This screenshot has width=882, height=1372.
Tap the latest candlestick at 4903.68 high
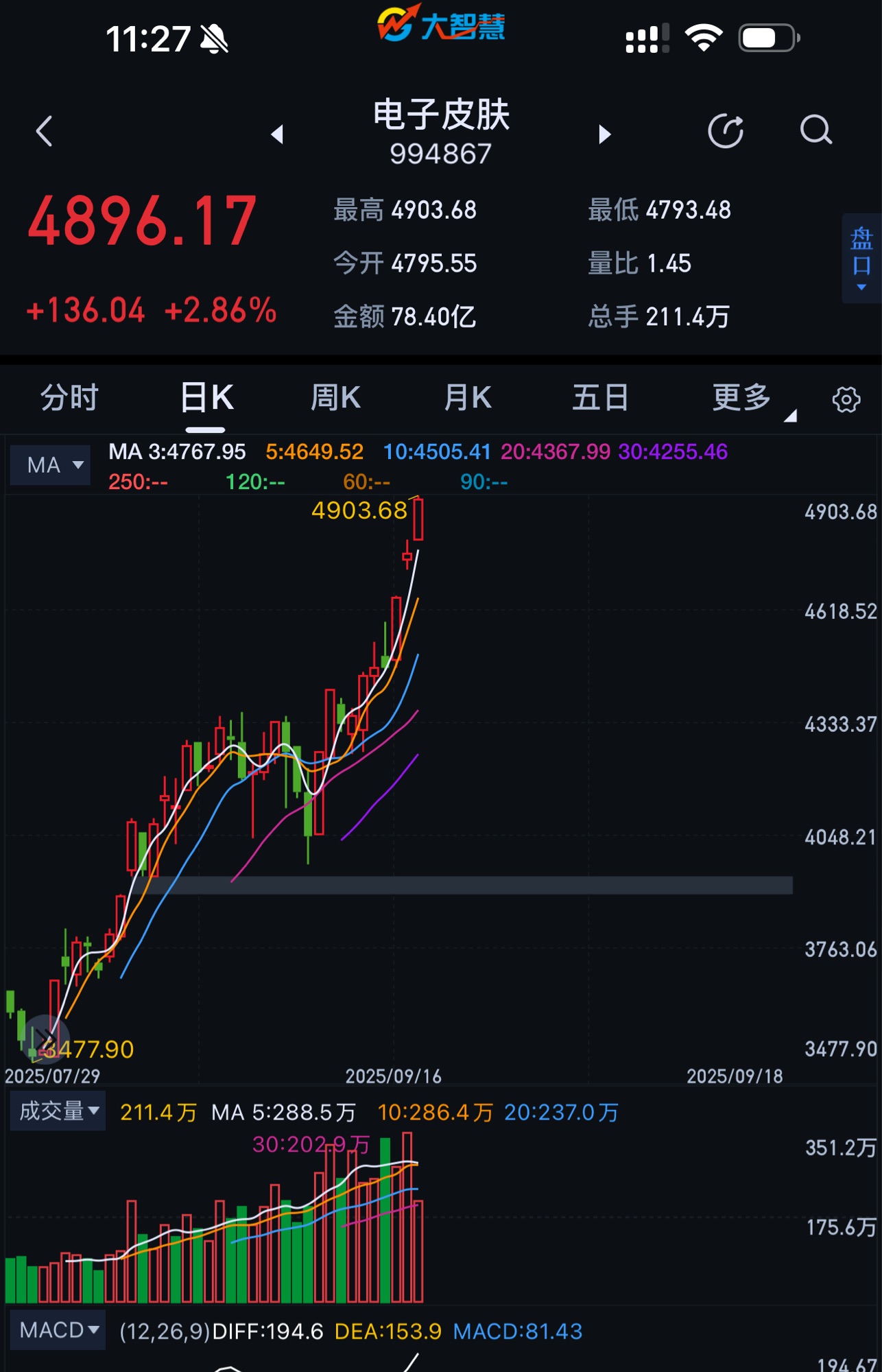(x=418, y=520)
